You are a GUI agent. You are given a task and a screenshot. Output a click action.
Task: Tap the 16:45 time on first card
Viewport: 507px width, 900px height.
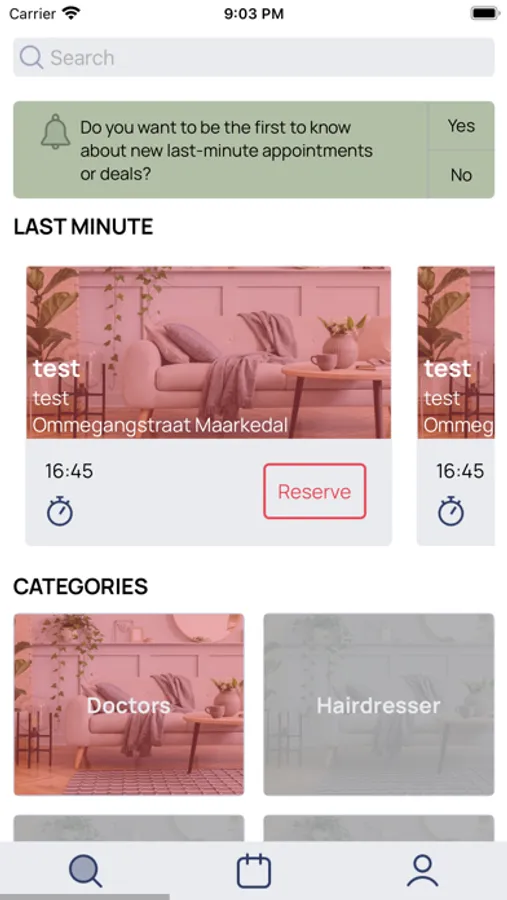coord(69,471)
